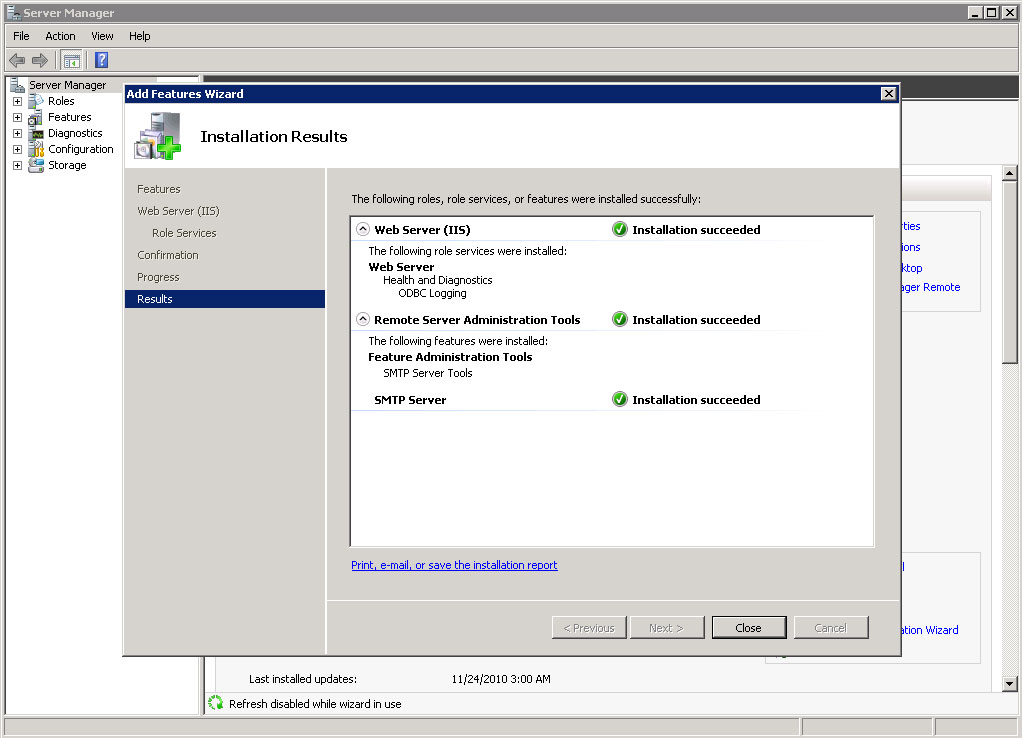Expand the Storage tree node

pos(18,166)
